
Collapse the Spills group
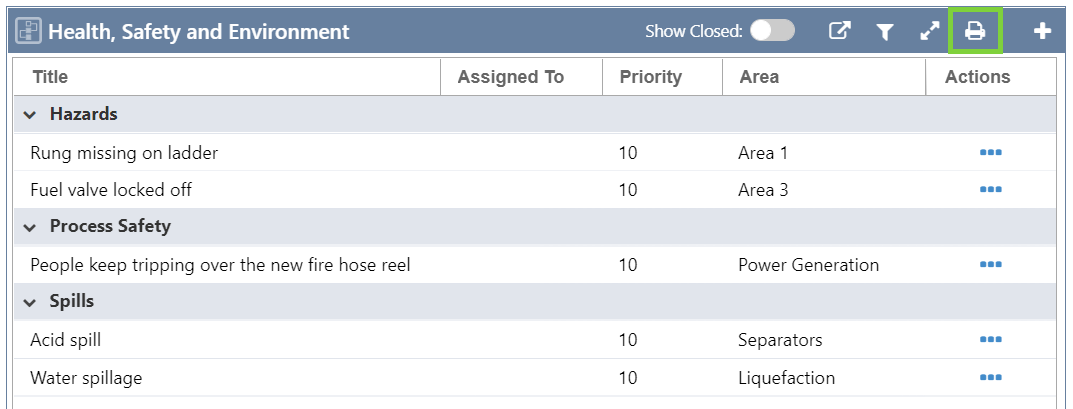29,302
